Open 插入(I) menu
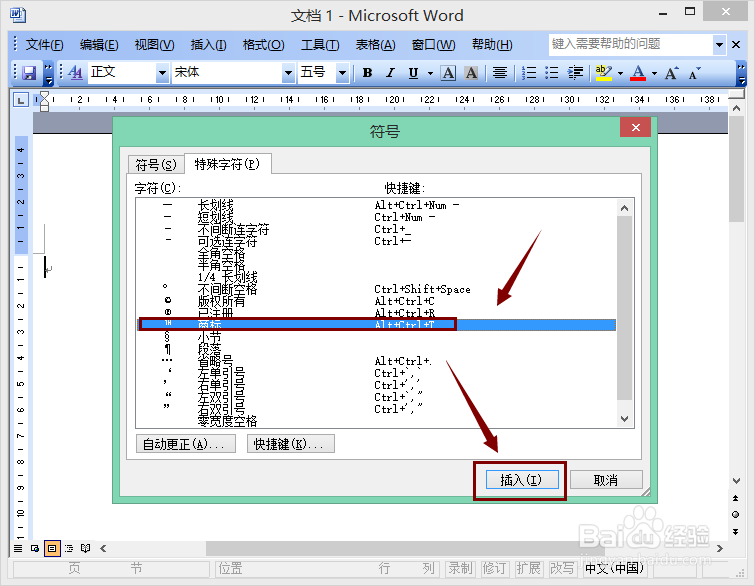Screen dimensions: 755x586 click(x=208, y=45)
